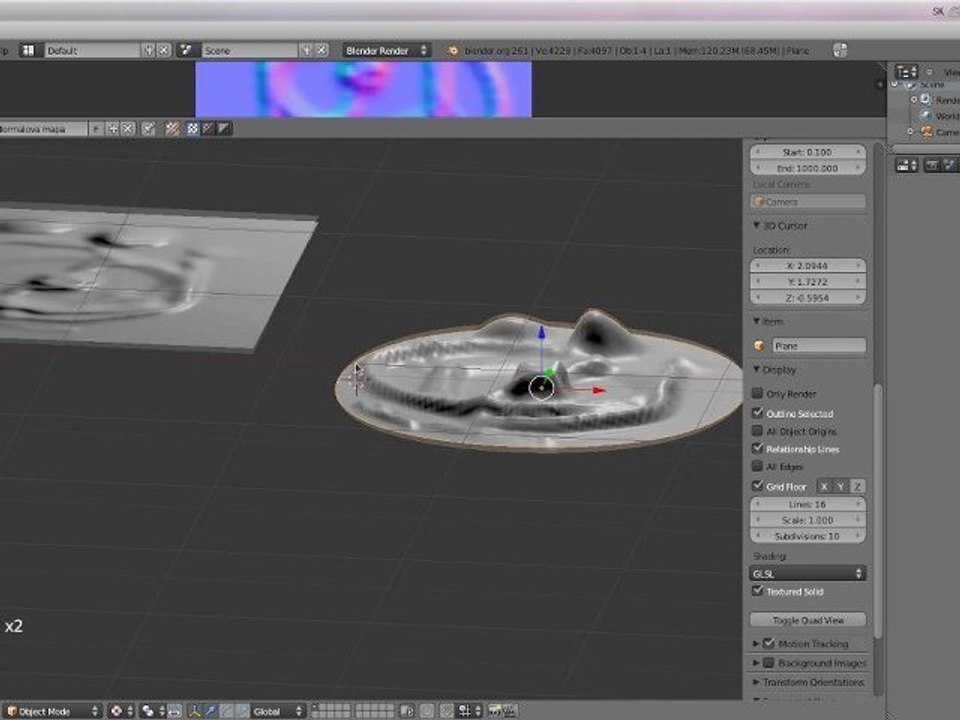Toggle the 3D manipulator axis icon

(195, 711)
